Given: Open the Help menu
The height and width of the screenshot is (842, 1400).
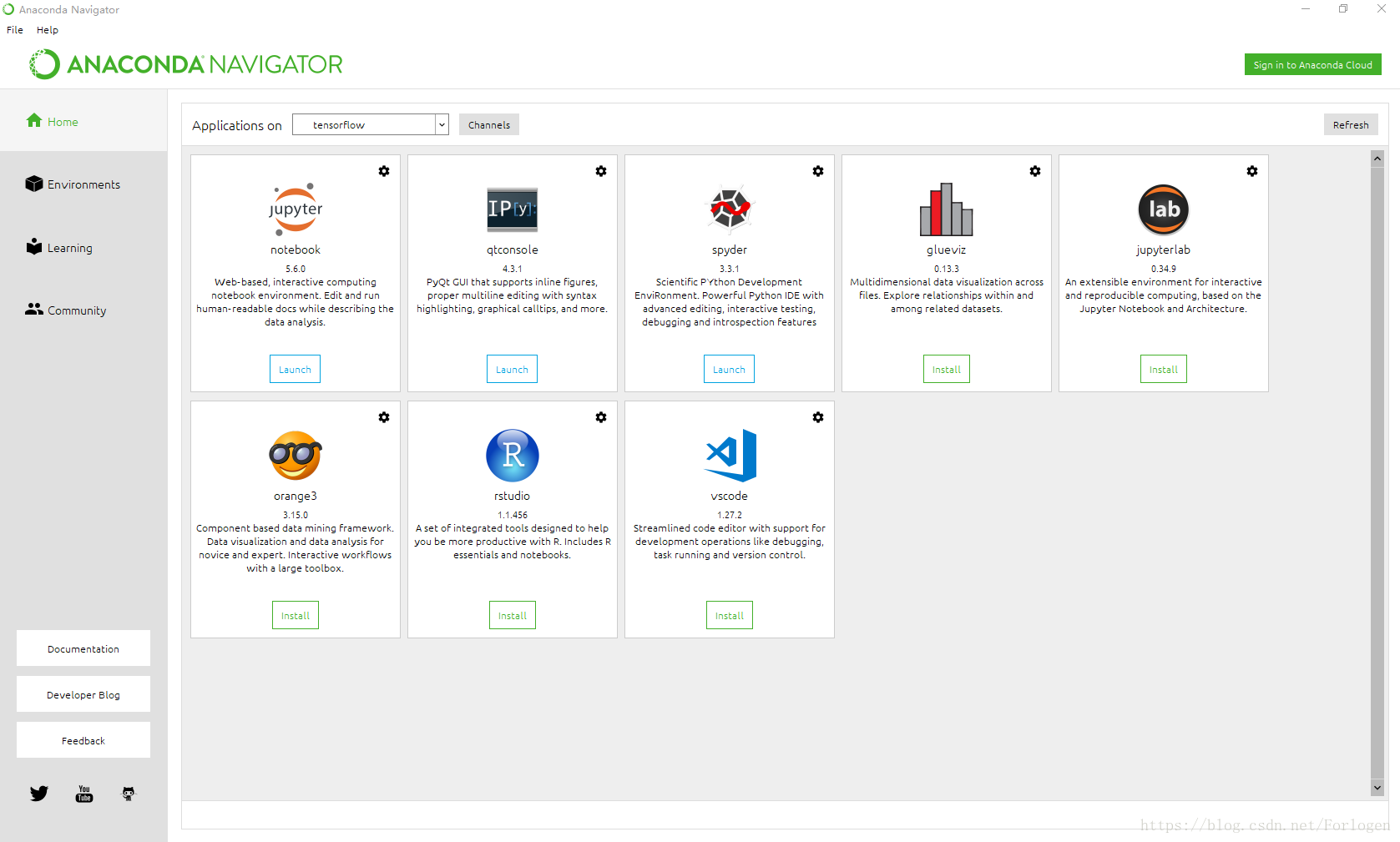Looking at the screenshot, I should [x=48, y=30].
